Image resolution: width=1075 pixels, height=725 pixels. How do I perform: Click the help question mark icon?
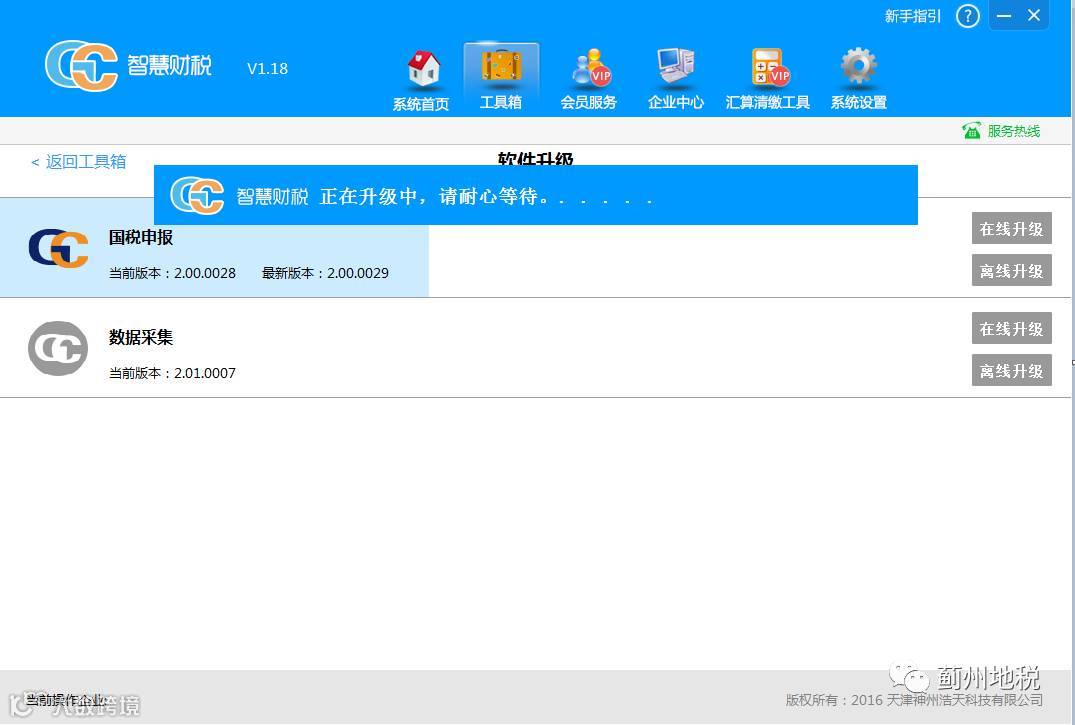pos(967,16)
